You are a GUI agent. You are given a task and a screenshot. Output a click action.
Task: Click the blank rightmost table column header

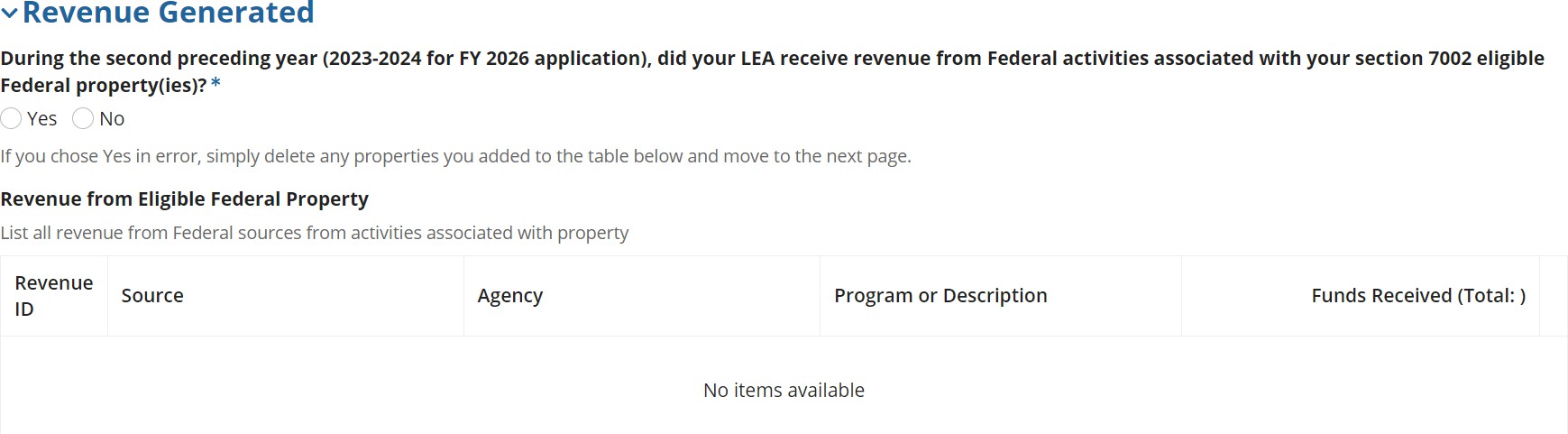point(1553,296)
